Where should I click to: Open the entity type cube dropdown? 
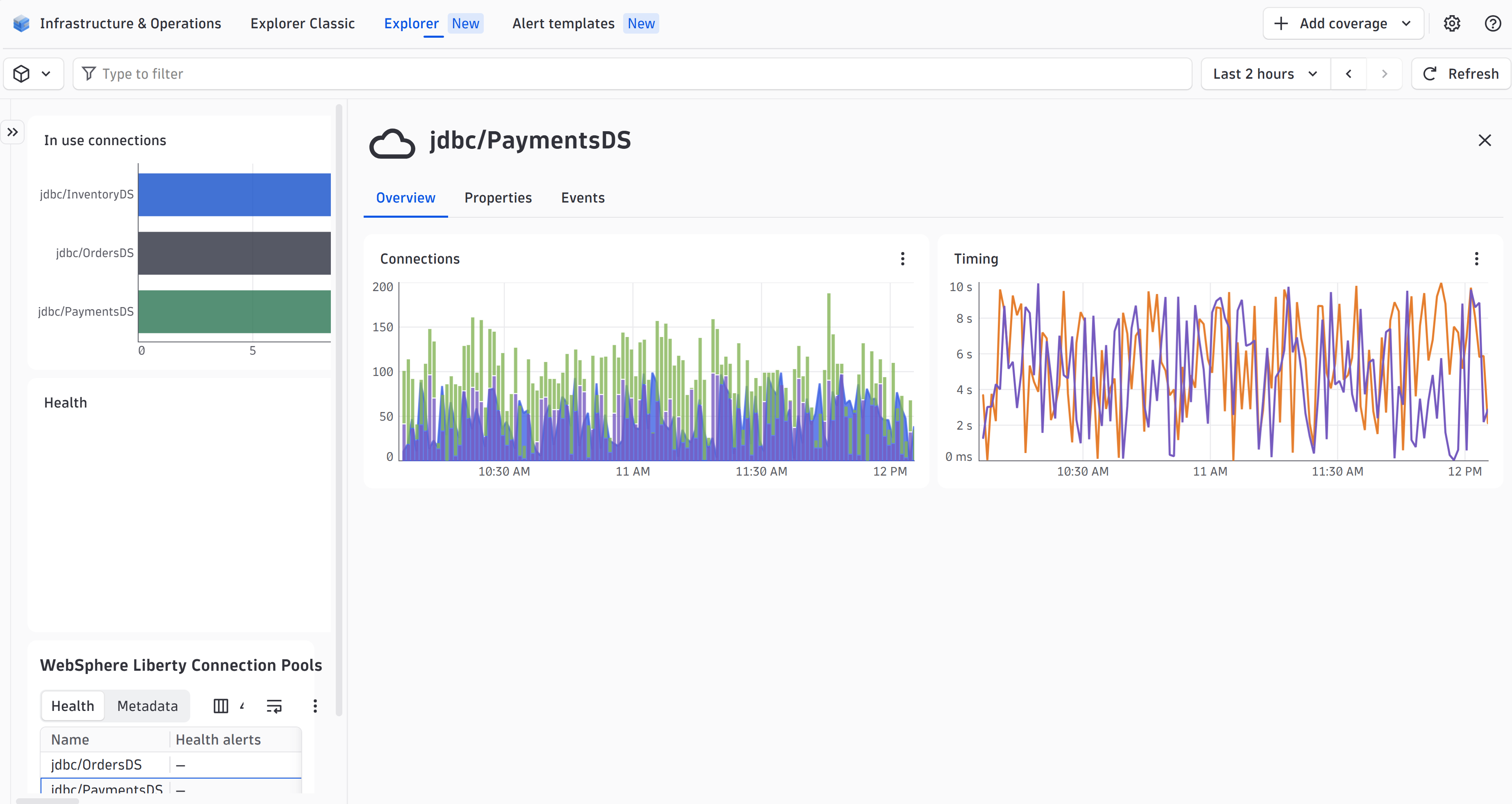point(33,73)
